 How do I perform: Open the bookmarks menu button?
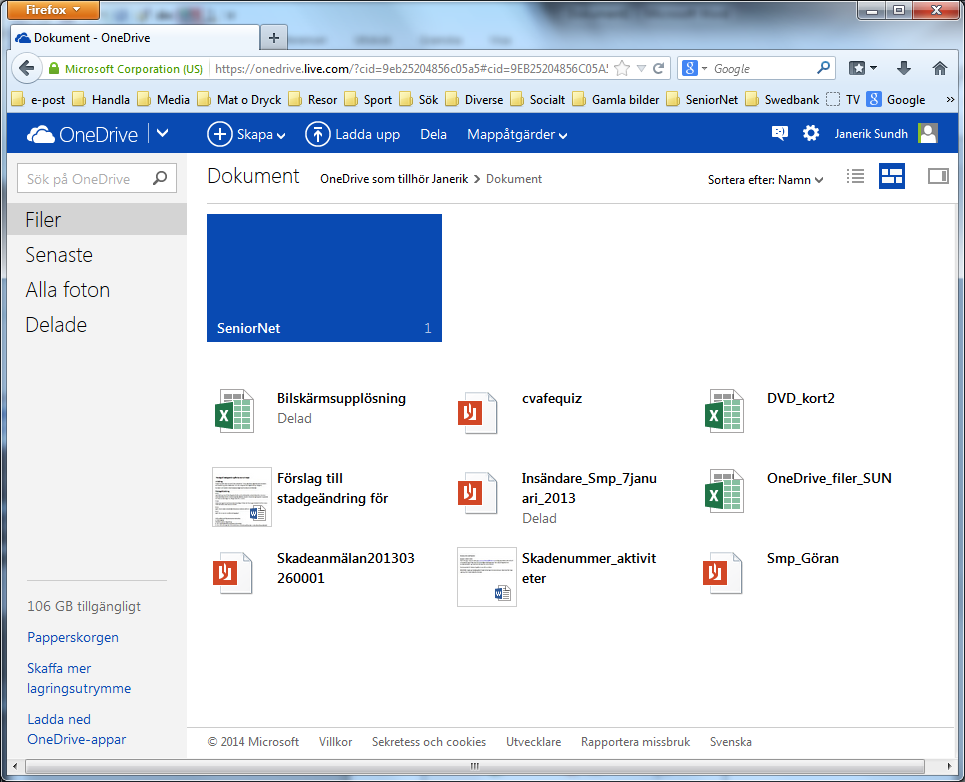coord(862,68)
